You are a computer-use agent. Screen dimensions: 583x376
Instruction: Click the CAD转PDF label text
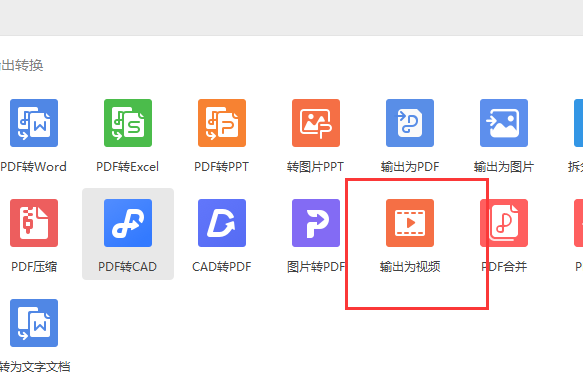(222, 267)
